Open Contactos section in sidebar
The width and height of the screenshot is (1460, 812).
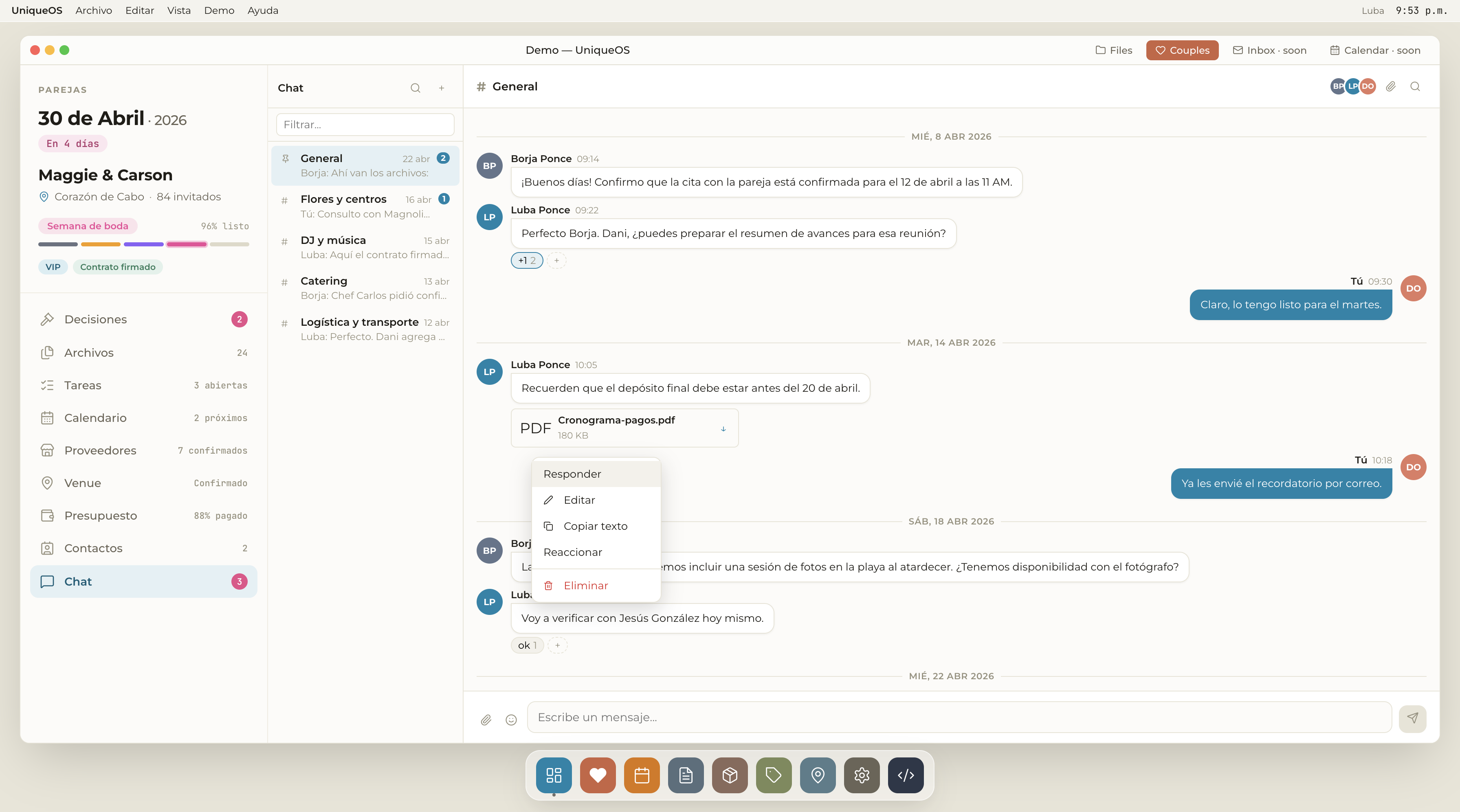(x=143, y=549)
